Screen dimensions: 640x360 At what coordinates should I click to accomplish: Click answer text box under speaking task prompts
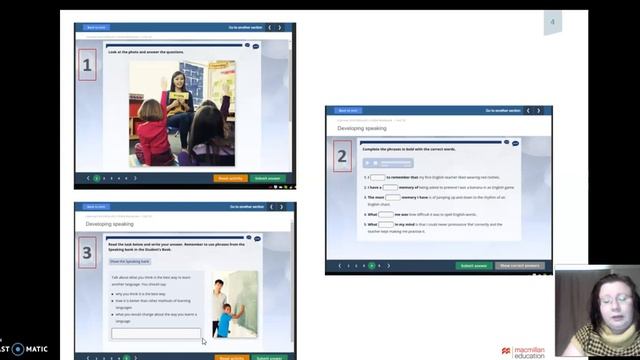click(156, 333)
